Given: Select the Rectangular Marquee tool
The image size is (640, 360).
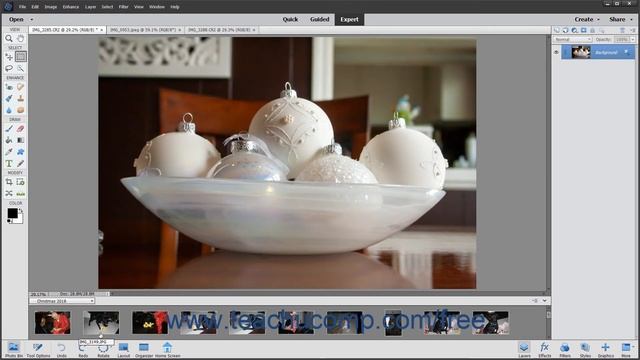Looking at the screenshot, I should 20,57.
